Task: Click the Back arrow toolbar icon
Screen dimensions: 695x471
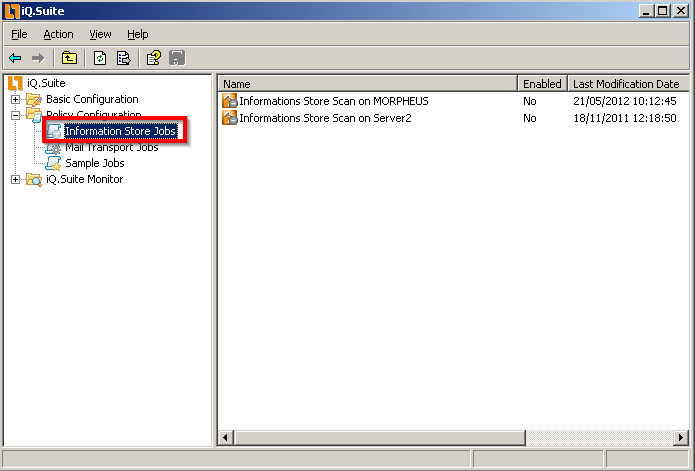Action: (x=15, y=58)
